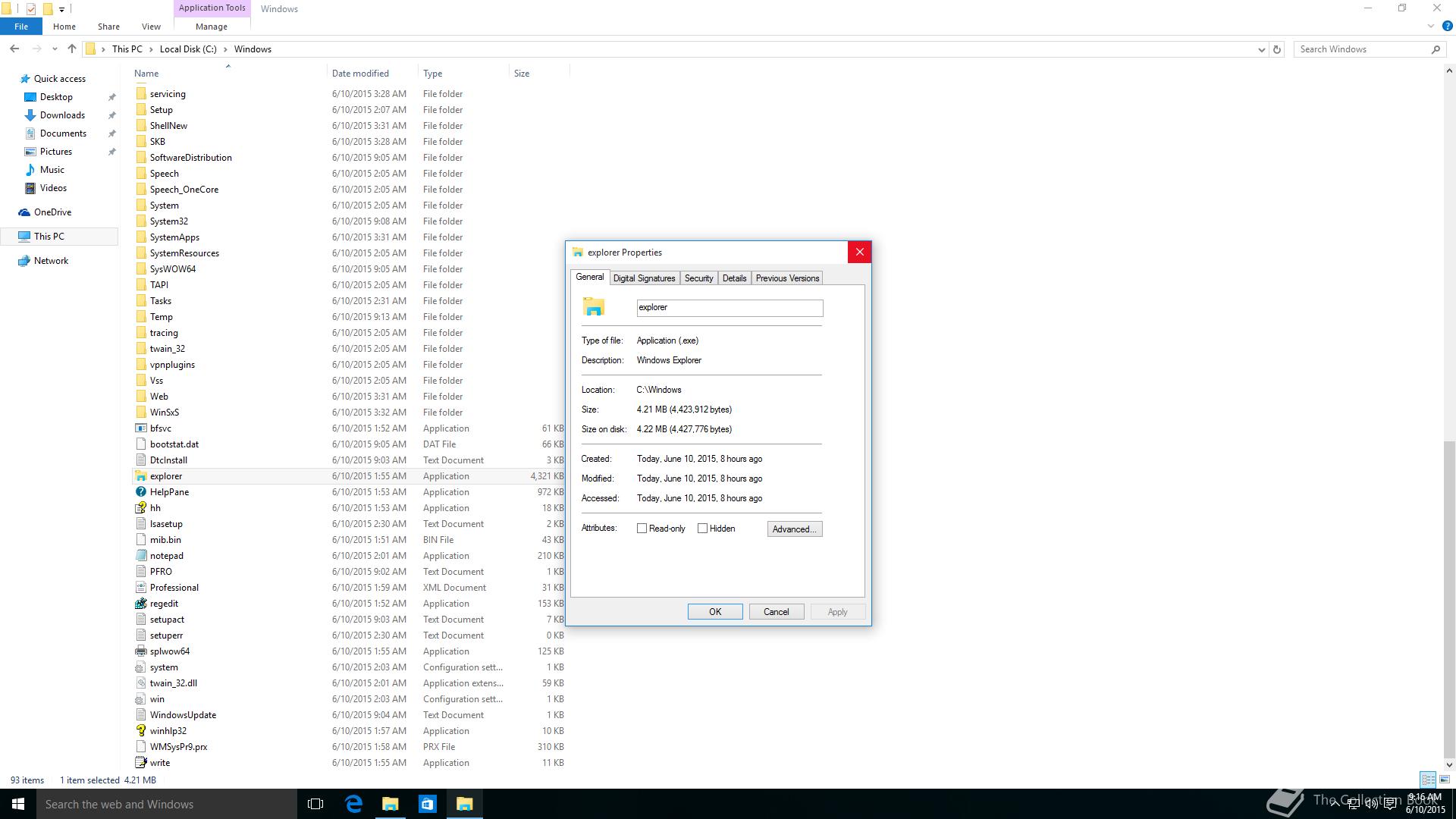The image size is (1456, 819).
Task: Open customize quick access toolbar dropdown
Action: (x=61, y=9)
